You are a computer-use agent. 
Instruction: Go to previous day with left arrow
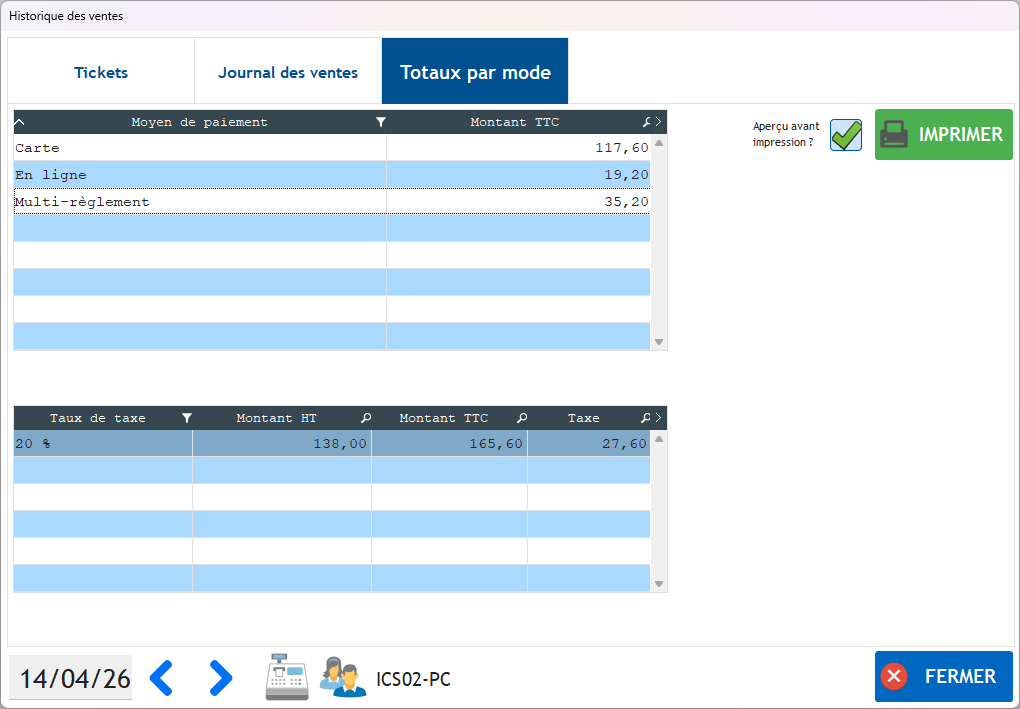tap(162, 678)
